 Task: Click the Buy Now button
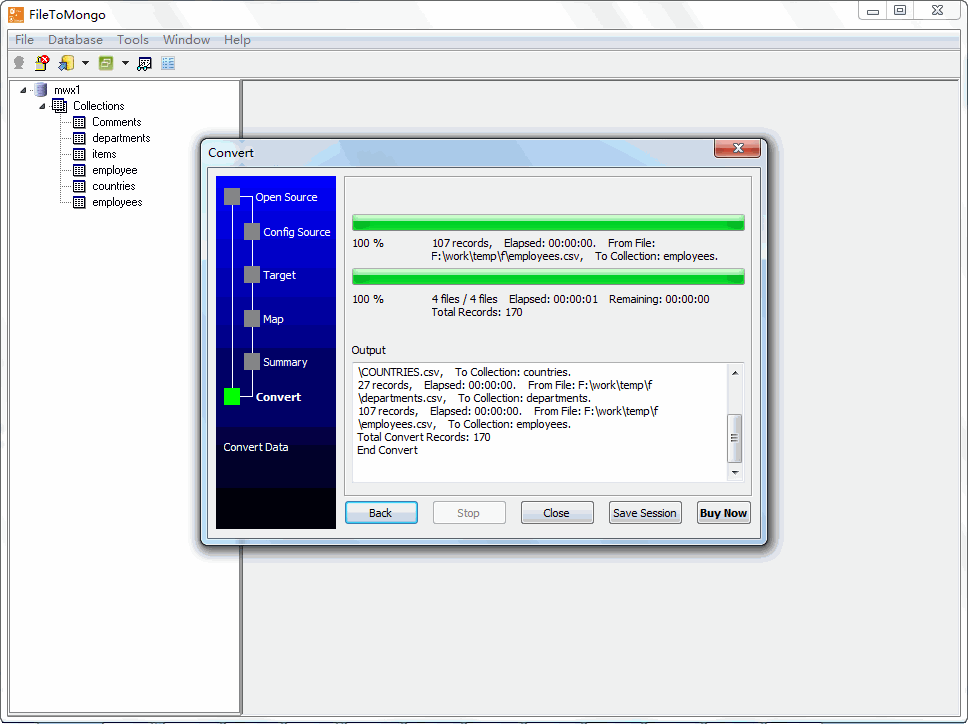[723, 513]
